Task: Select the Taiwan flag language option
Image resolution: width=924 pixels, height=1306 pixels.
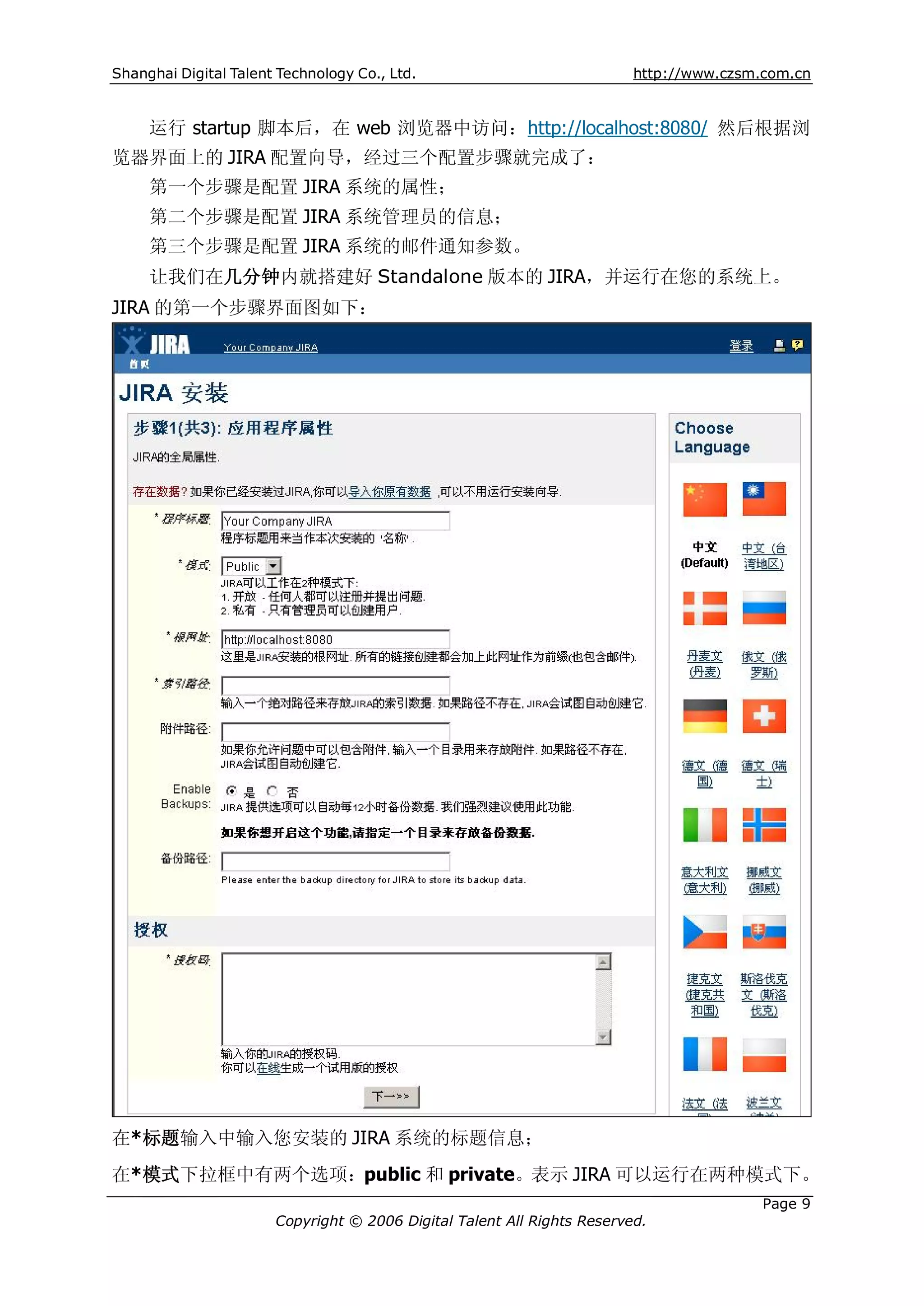Action: pyautogui.click(x=764, y=499)
